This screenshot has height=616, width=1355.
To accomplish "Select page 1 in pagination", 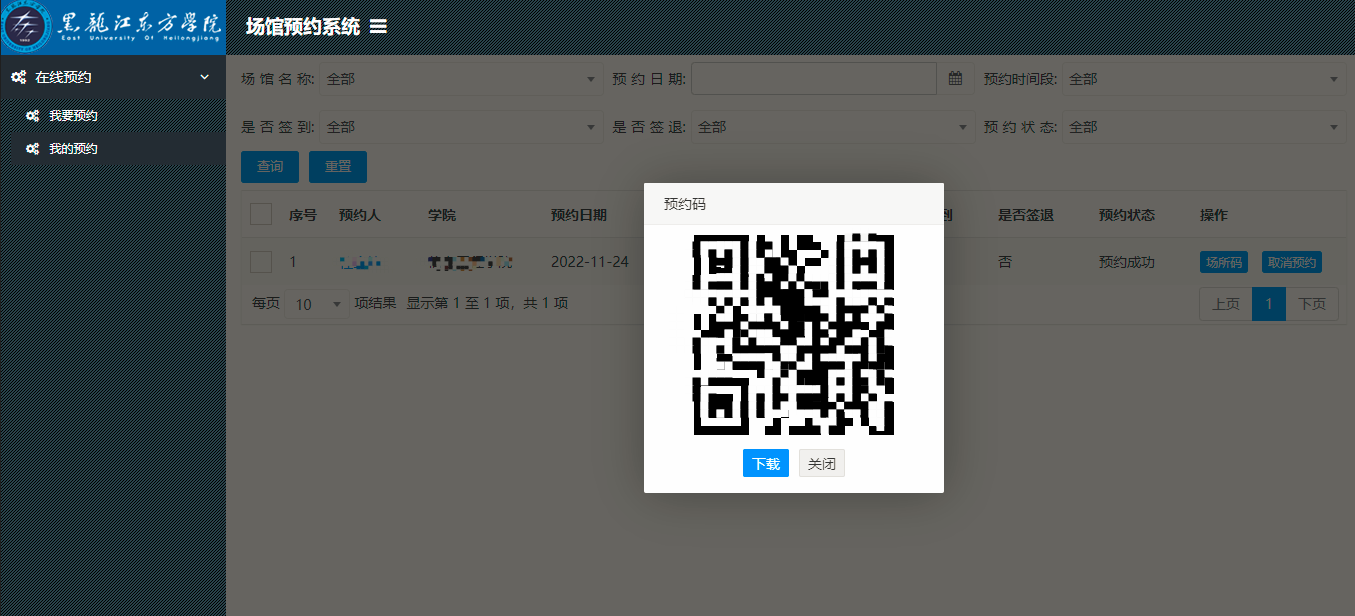I will pos(1269,304).
